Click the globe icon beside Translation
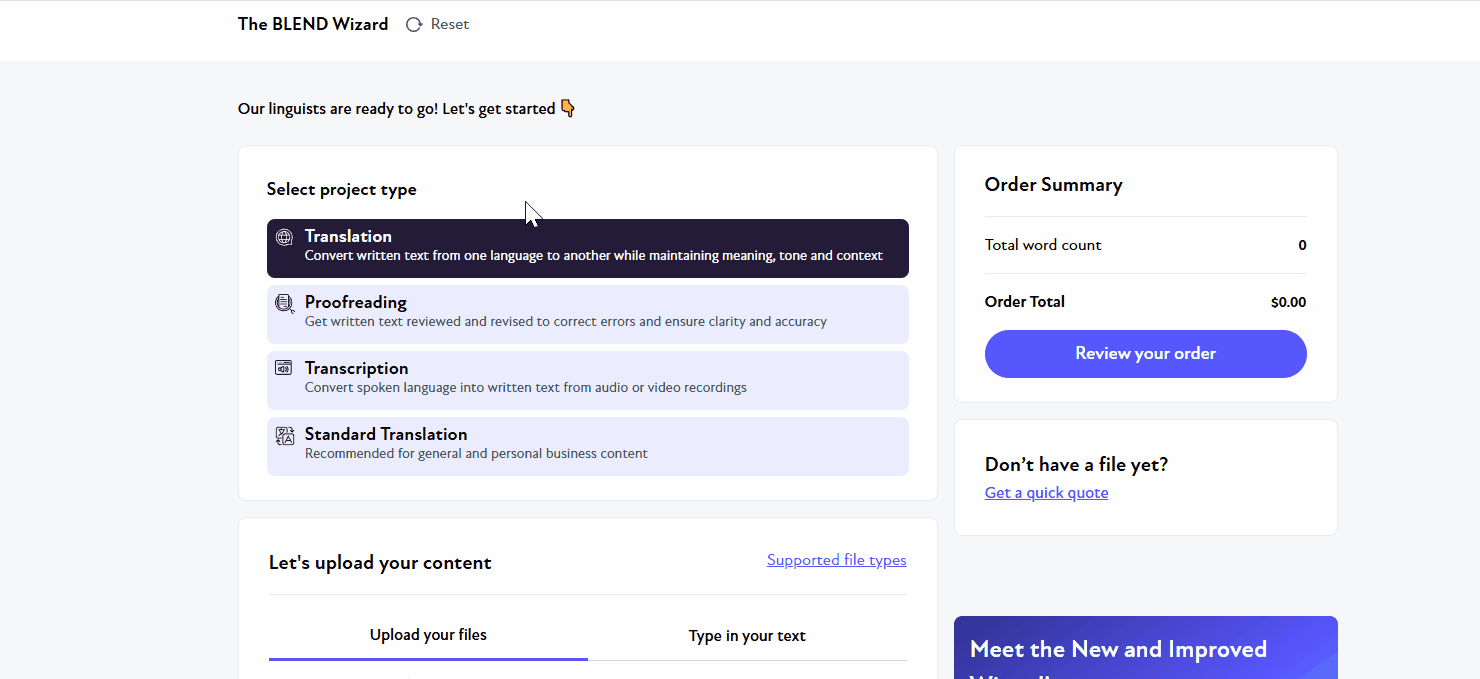 click(285, 237)
